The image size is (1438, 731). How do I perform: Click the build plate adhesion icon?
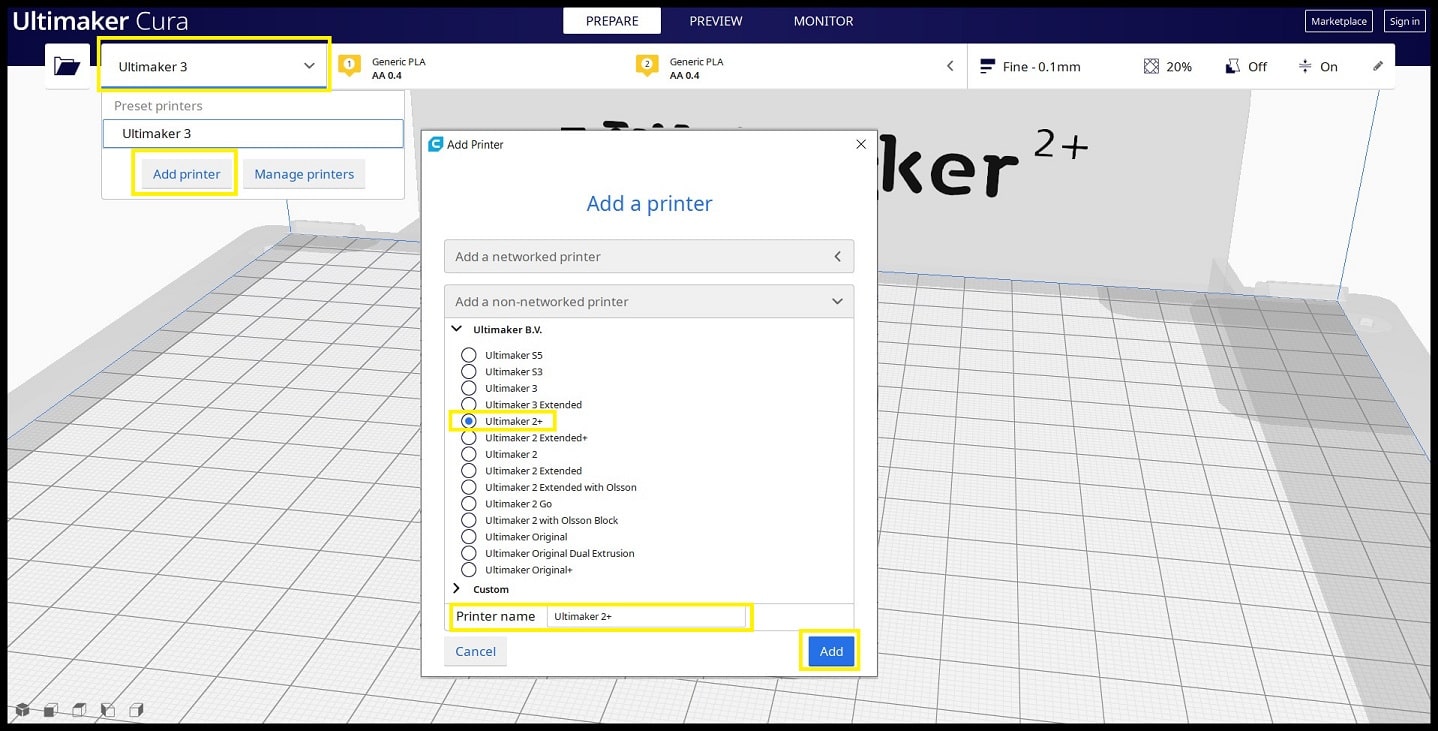pyautogui.click(x=1305, y=66)
